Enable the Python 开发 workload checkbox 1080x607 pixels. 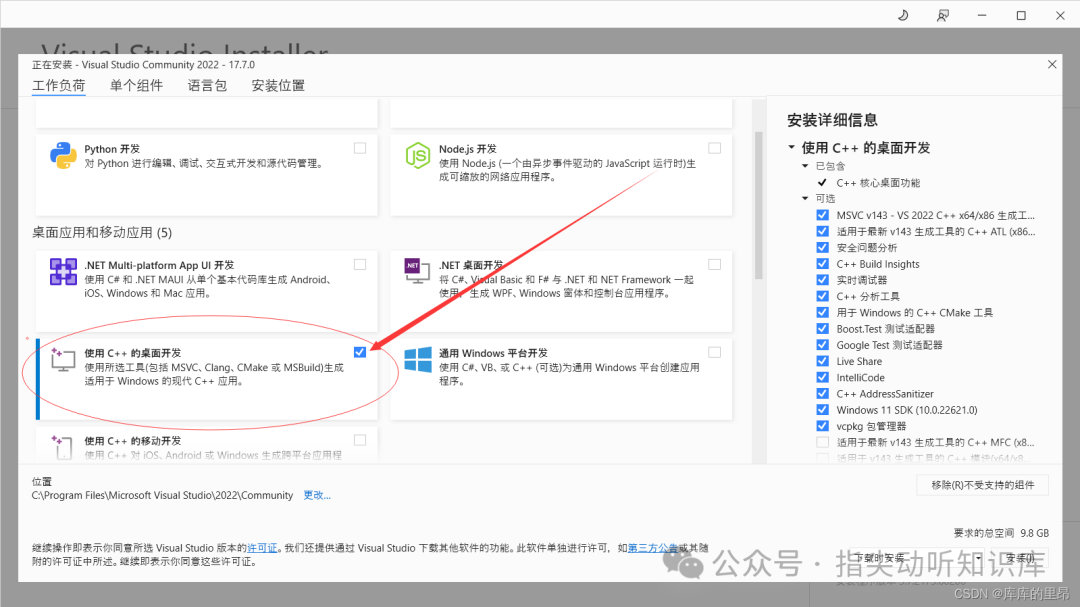[x=360, y=148]
